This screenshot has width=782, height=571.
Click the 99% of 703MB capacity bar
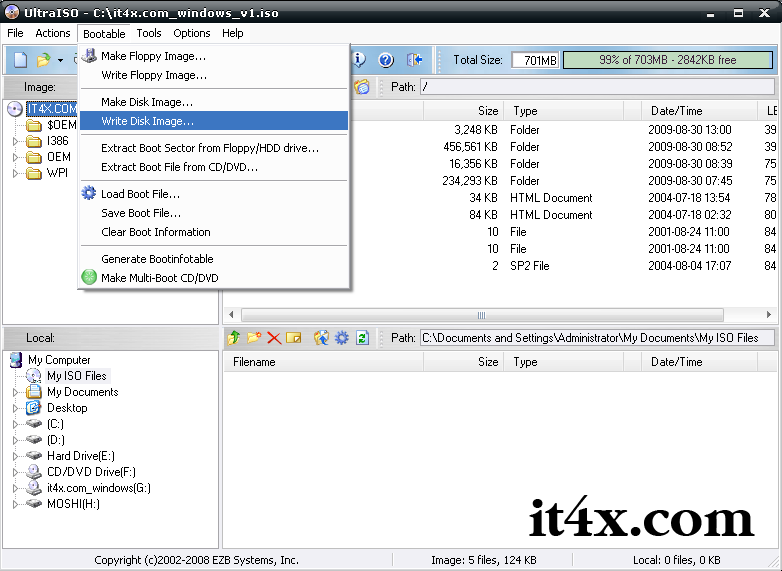[x=667, y=60]
